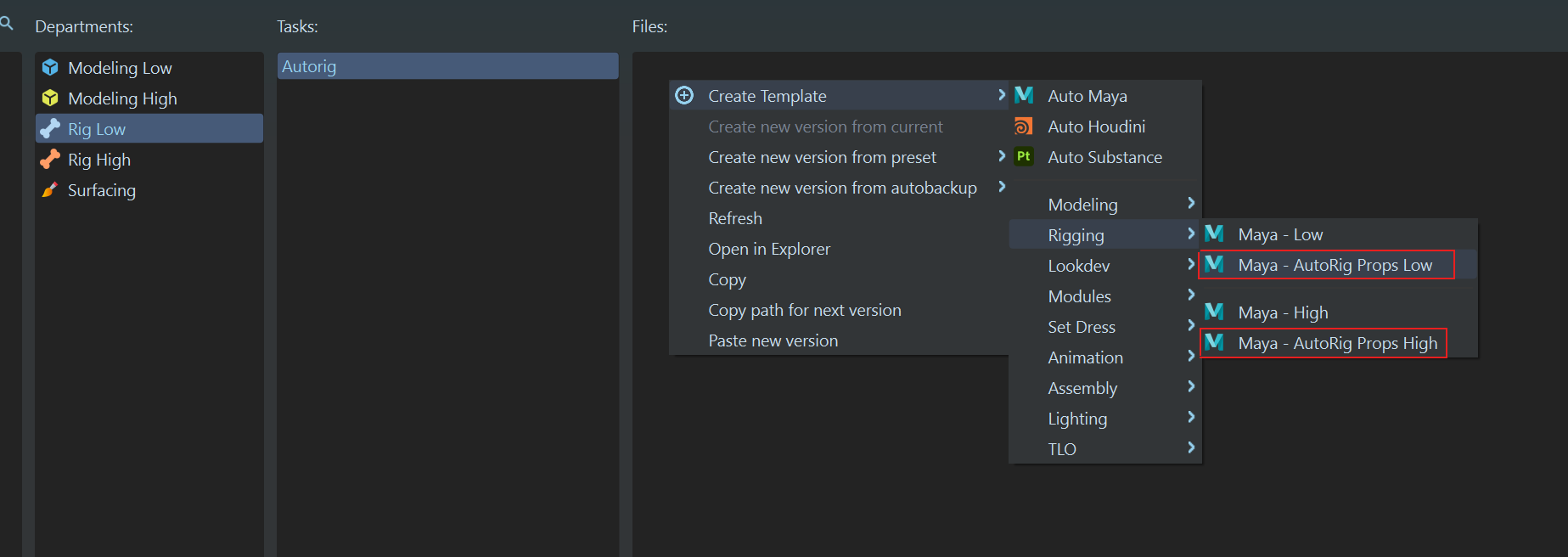Image resolution: width=1568 pixels, height=557 pixels.
Task: Click the Substance Painter Pt icon
Action: [x=1024, y=157]
